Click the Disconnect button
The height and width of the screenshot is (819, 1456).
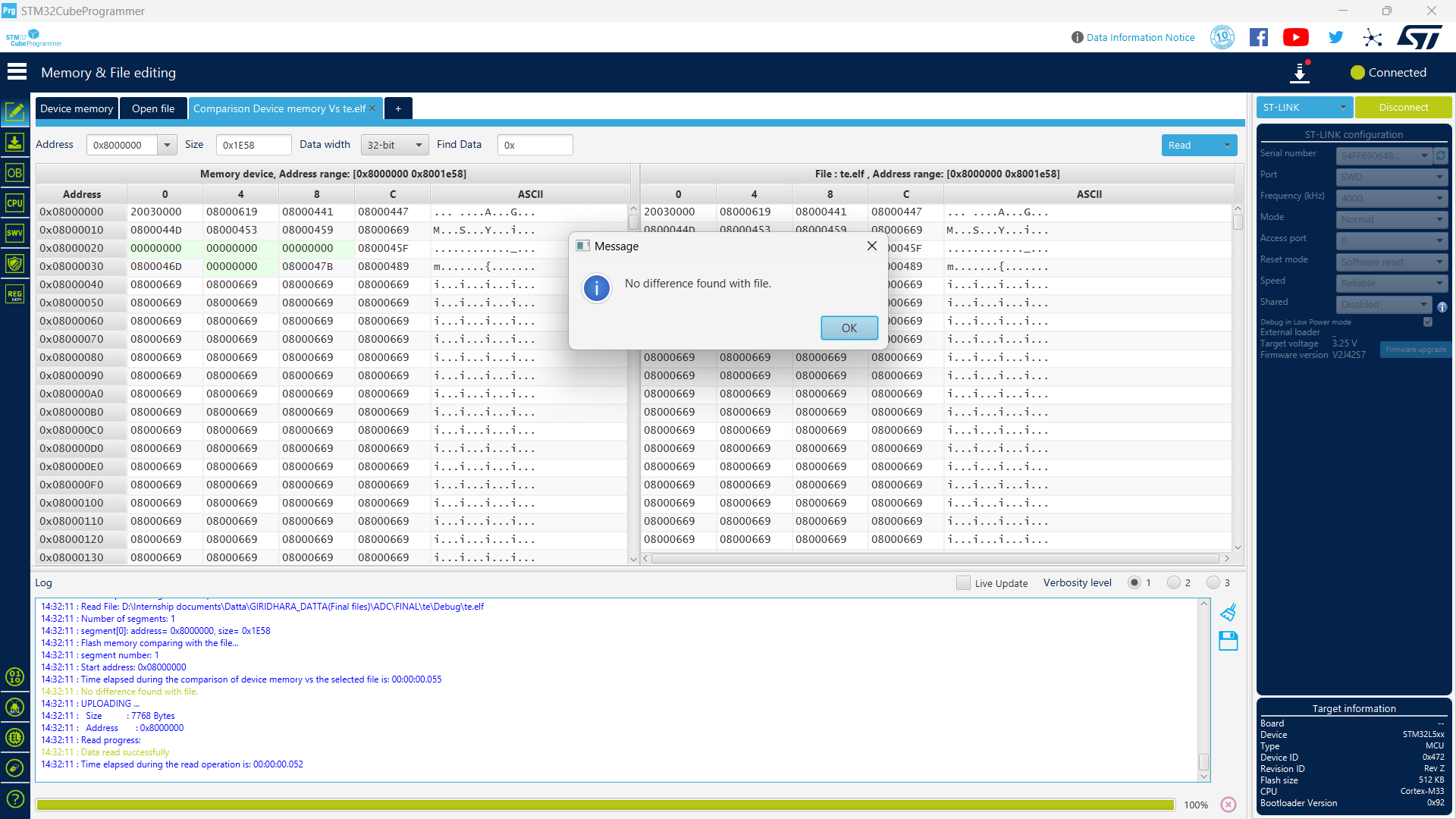click(1403, 108)
